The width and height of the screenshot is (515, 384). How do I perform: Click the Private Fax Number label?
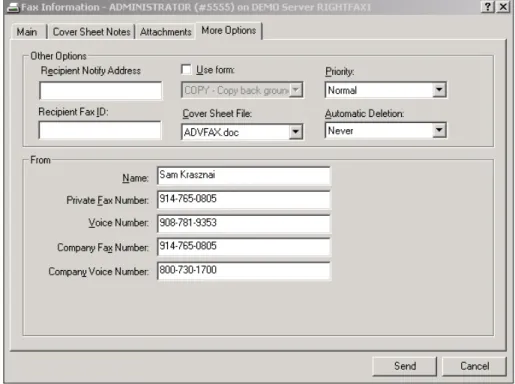click(108, 200)
